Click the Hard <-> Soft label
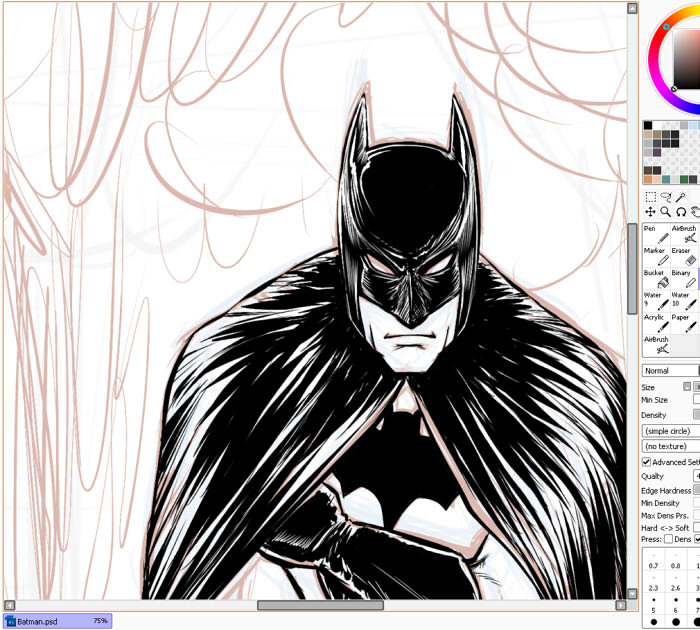The width and height of the screenshot is (700, 630). [665, 528]
